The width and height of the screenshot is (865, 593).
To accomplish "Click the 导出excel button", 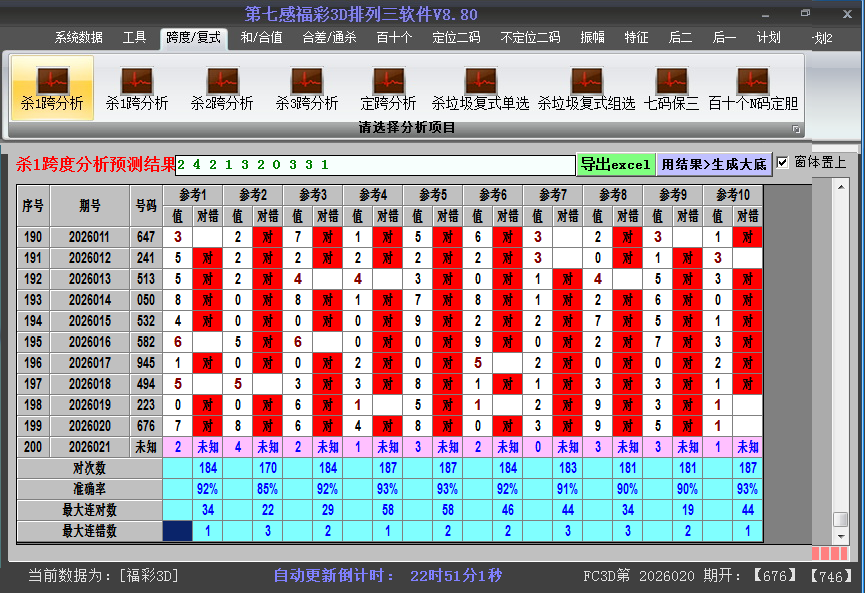I will 615,165.
